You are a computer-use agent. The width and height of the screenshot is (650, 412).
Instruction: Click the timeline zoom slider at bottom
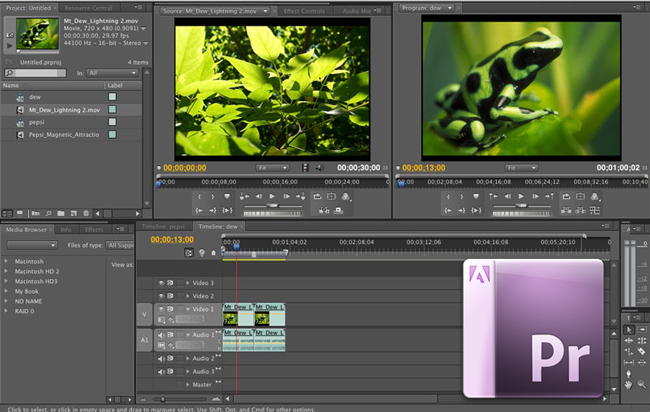162,399
